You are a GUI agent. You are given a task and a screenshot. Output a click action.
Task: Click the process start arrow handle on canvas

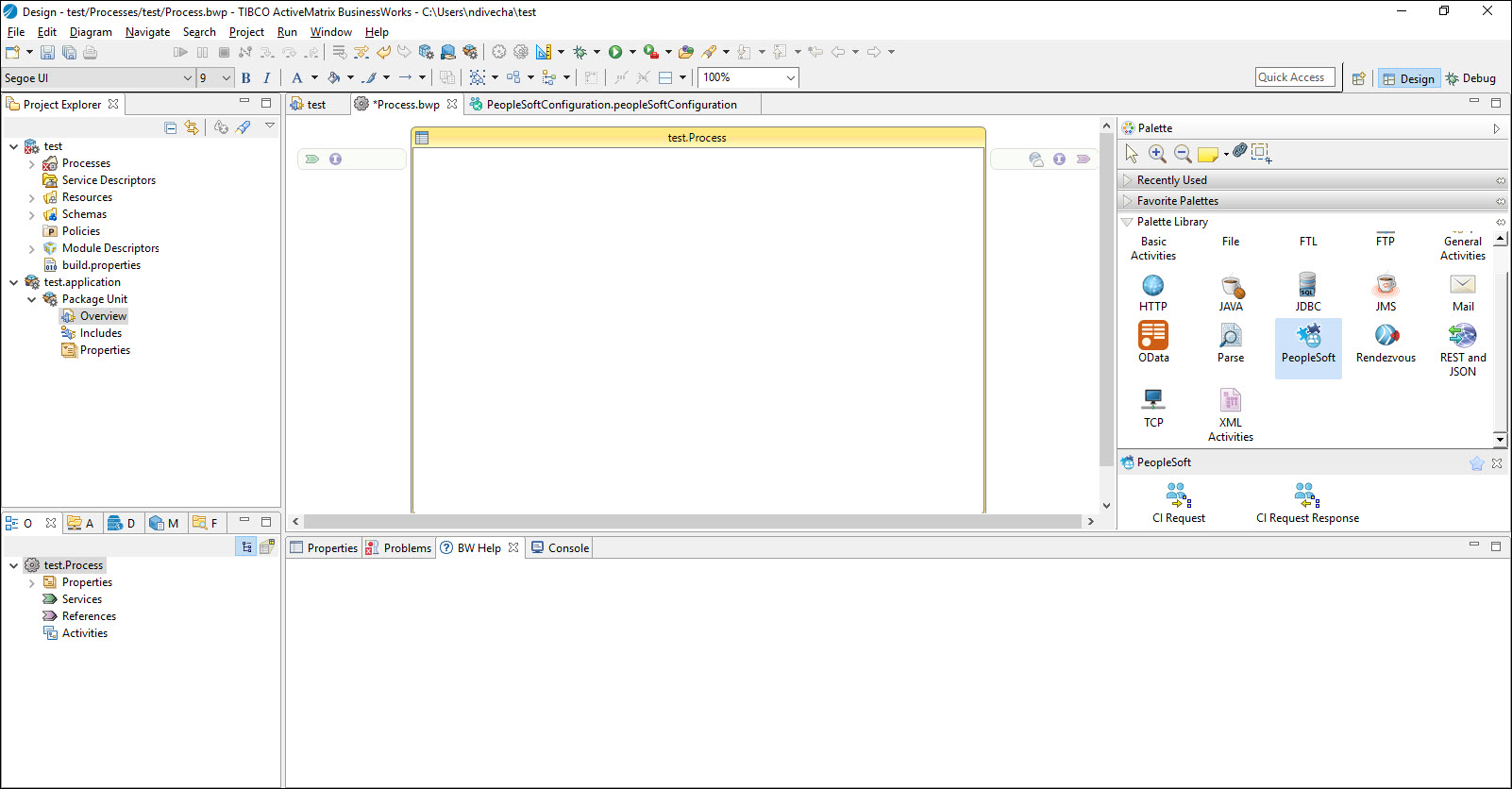[x=312, y=159]
